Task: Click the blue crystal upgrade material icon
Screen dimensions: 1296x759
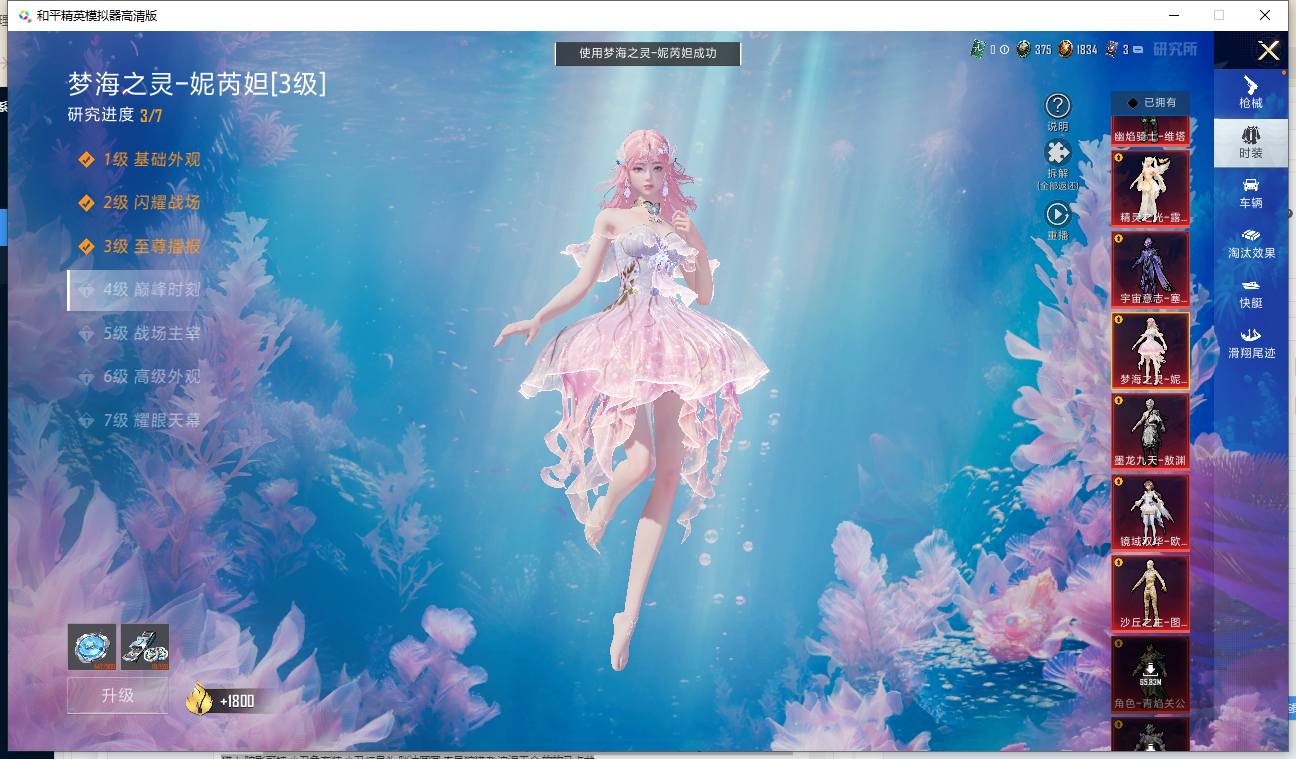Action: tap(92, 647)
